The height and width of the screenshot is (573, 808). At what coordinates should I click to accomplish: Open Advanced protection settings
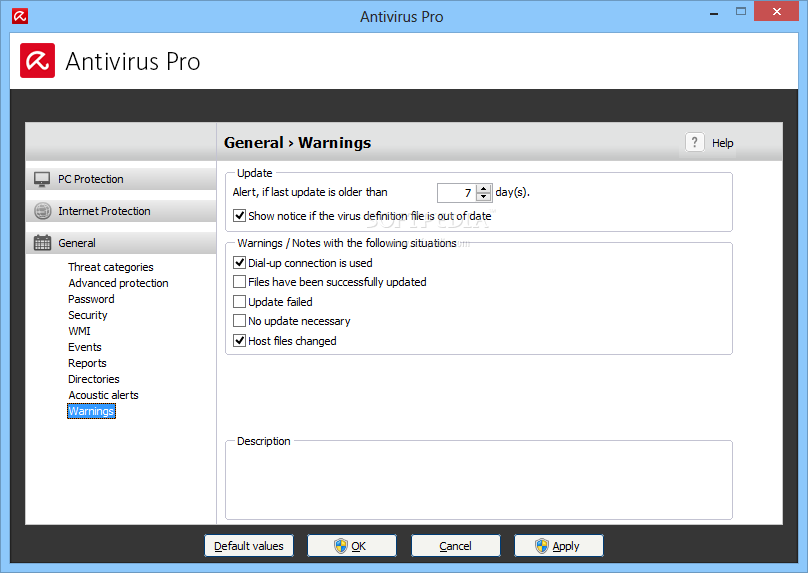tap(119, 283)
